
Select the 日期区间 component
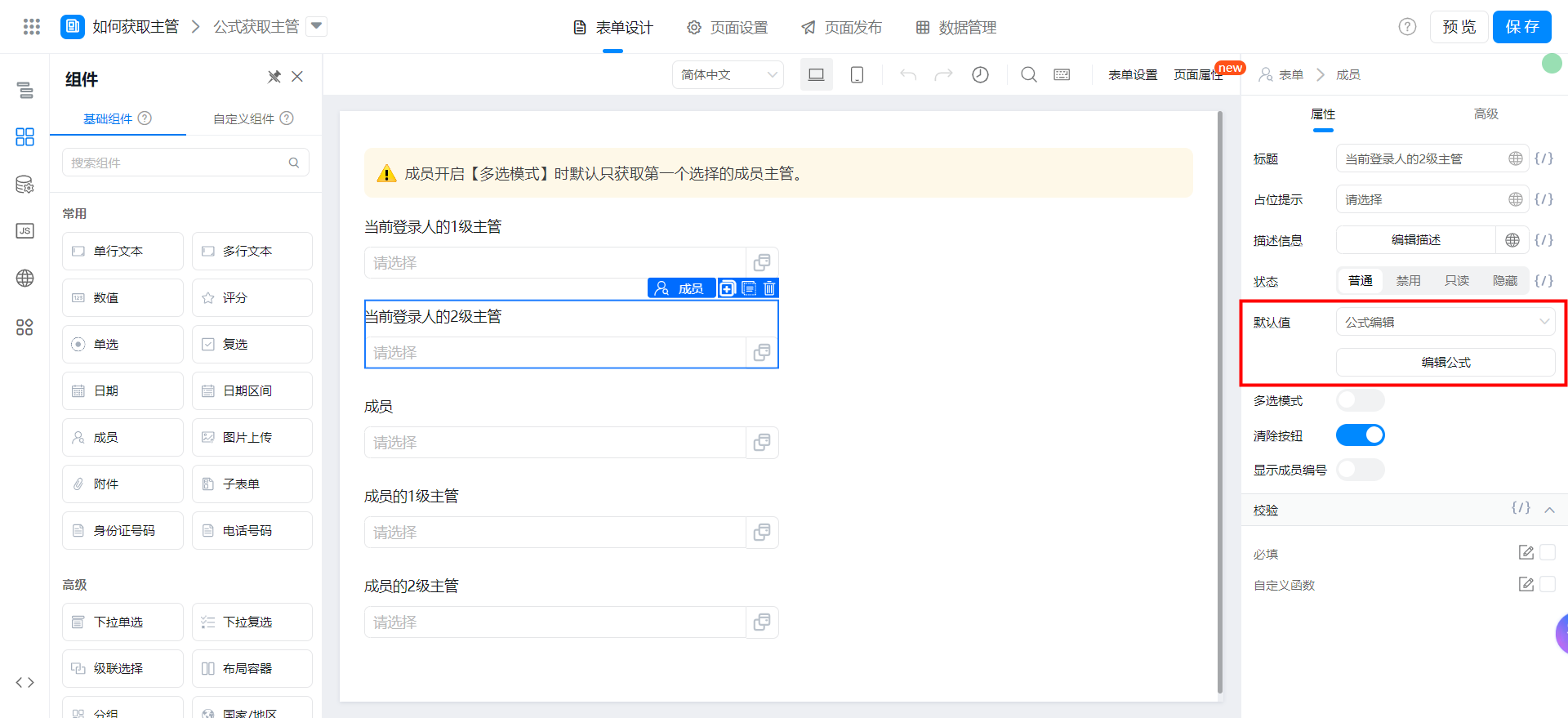pos(252,391)
